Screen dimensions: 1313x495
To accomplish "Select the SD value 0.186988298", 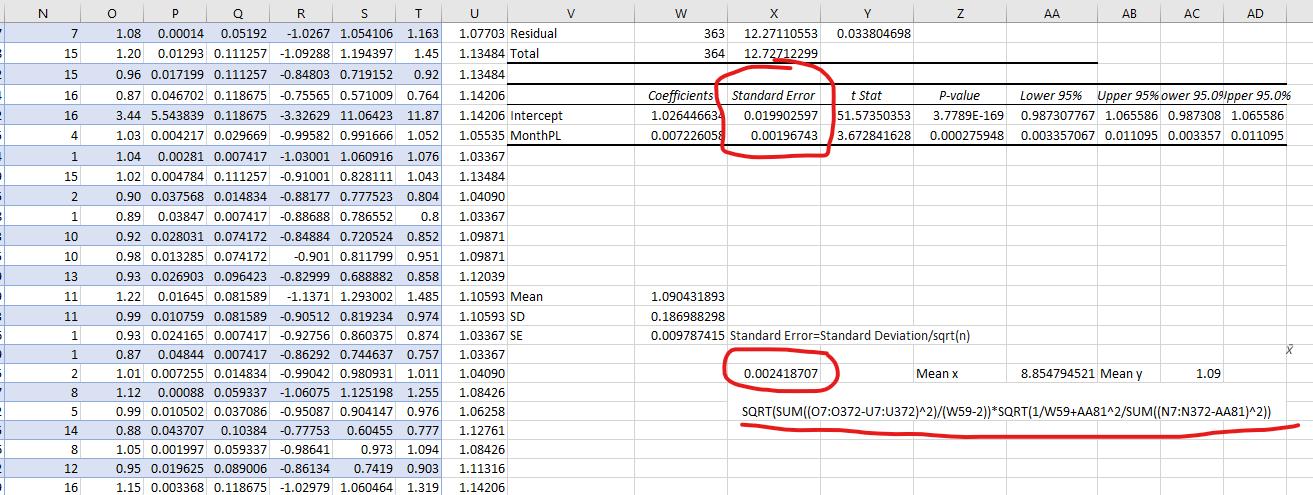I will click(680, 316).
